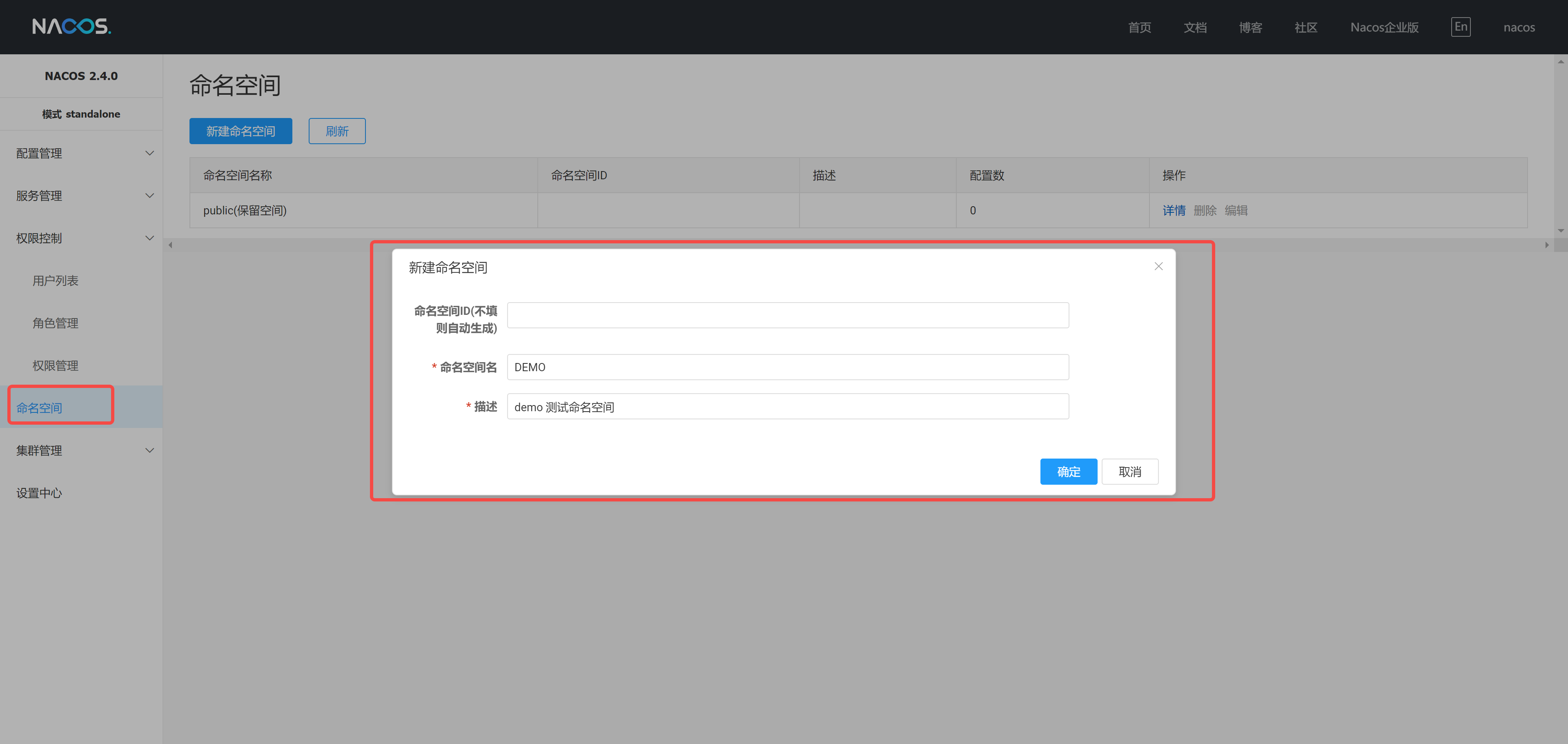
Task: Open the 文档 link in header
Action: point(1195,27)
